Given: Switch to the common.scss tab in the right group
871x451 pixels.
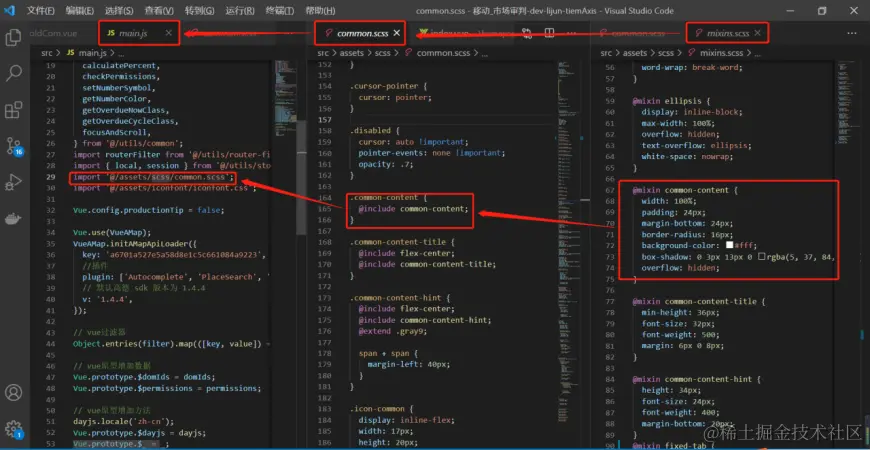Looking at the screenshot, I should click(x=638, y=33).
